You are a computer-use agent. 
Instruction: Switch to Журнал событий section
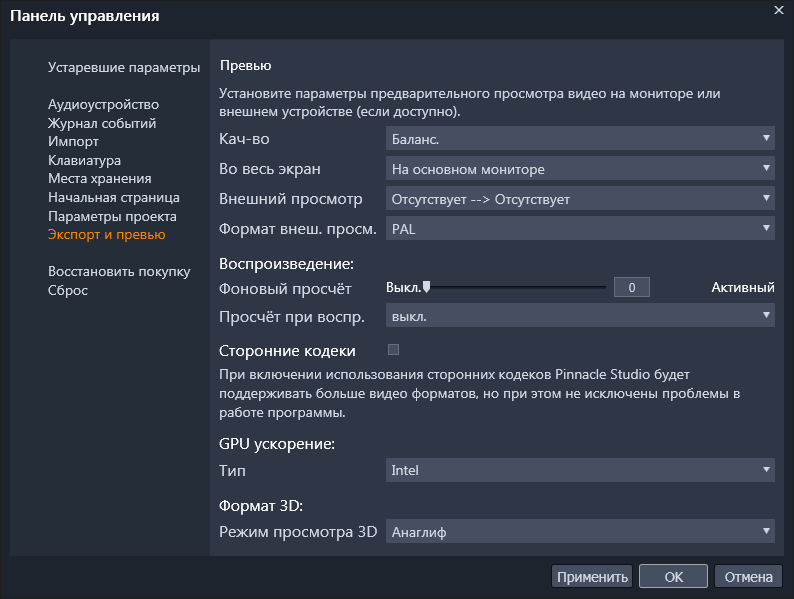coord(101,123)
